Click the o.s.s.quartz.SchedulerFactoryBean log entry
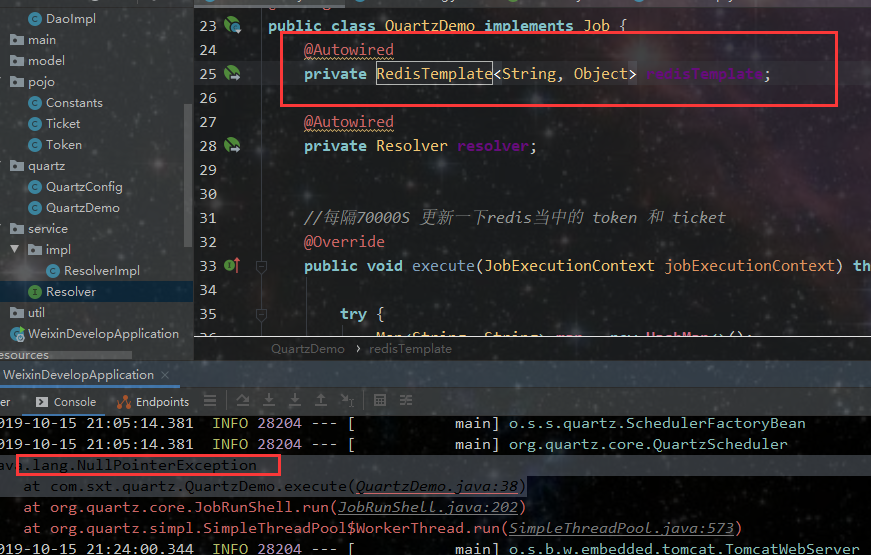Image resolution: width=871 pixels, height=555 pixels. [657, 423]
